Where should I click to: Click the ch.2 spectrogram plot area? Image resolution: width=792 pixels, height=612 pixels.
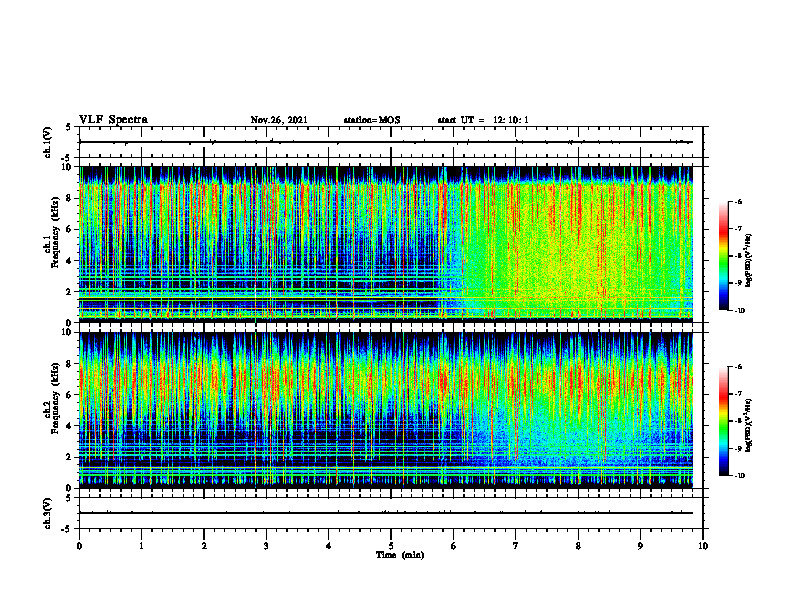pyautogui.click(x=386, y=410)
